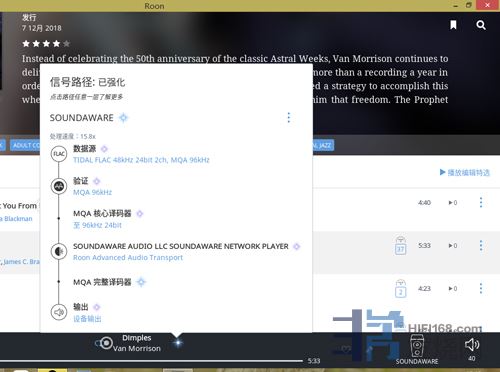
Task: Open the three-dot menu in the signal path popup
Action: 289,117
